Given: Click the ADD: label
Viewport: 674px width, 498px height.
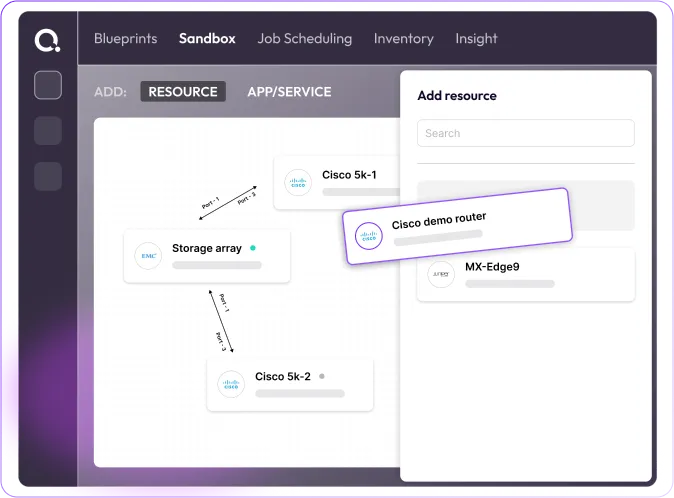Looking at the screenshot, I should tap(110, 92).
